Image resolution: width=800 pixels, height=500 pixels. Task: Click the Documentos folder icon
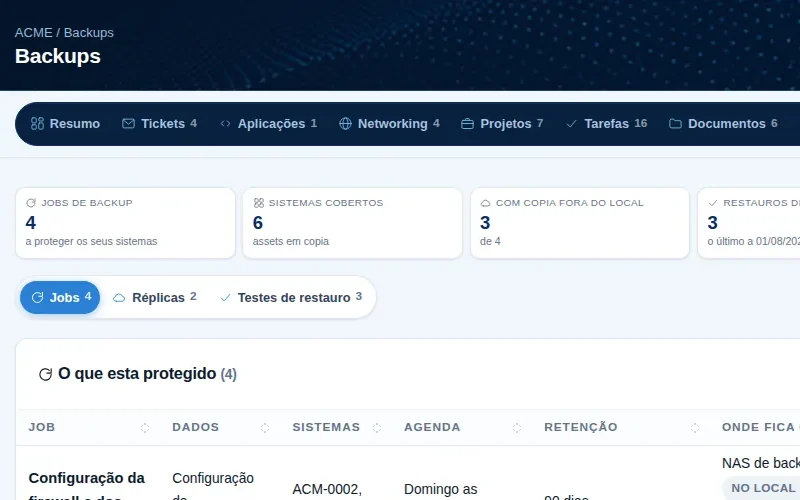[675, 123]
